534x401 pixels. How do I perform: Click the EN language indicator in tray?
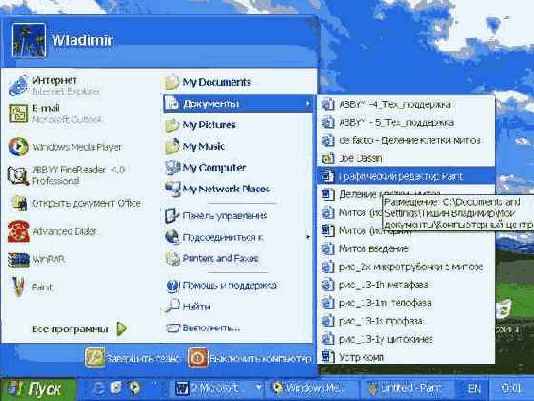(474, 388)
